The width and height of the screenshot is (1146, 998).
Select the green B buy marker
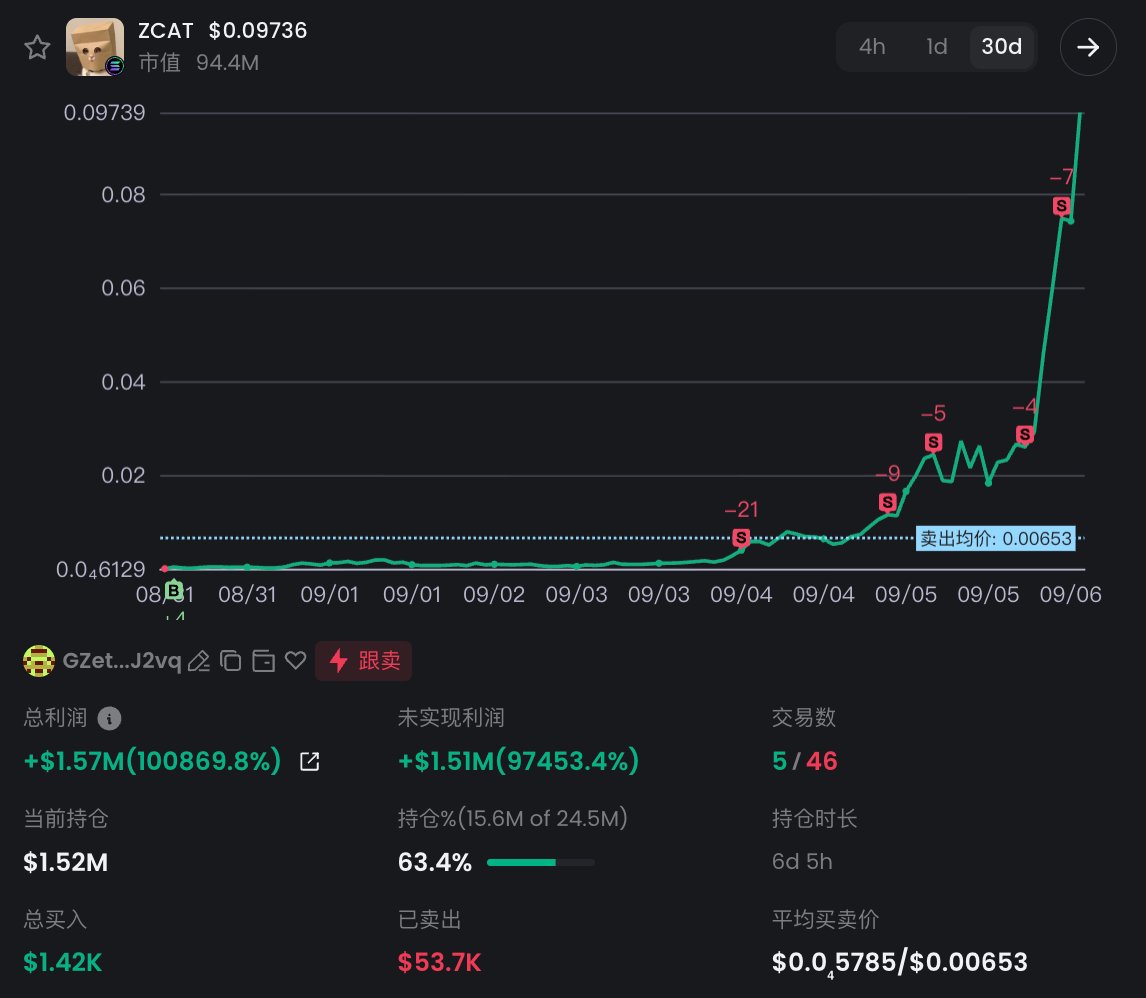click(173, 590)
